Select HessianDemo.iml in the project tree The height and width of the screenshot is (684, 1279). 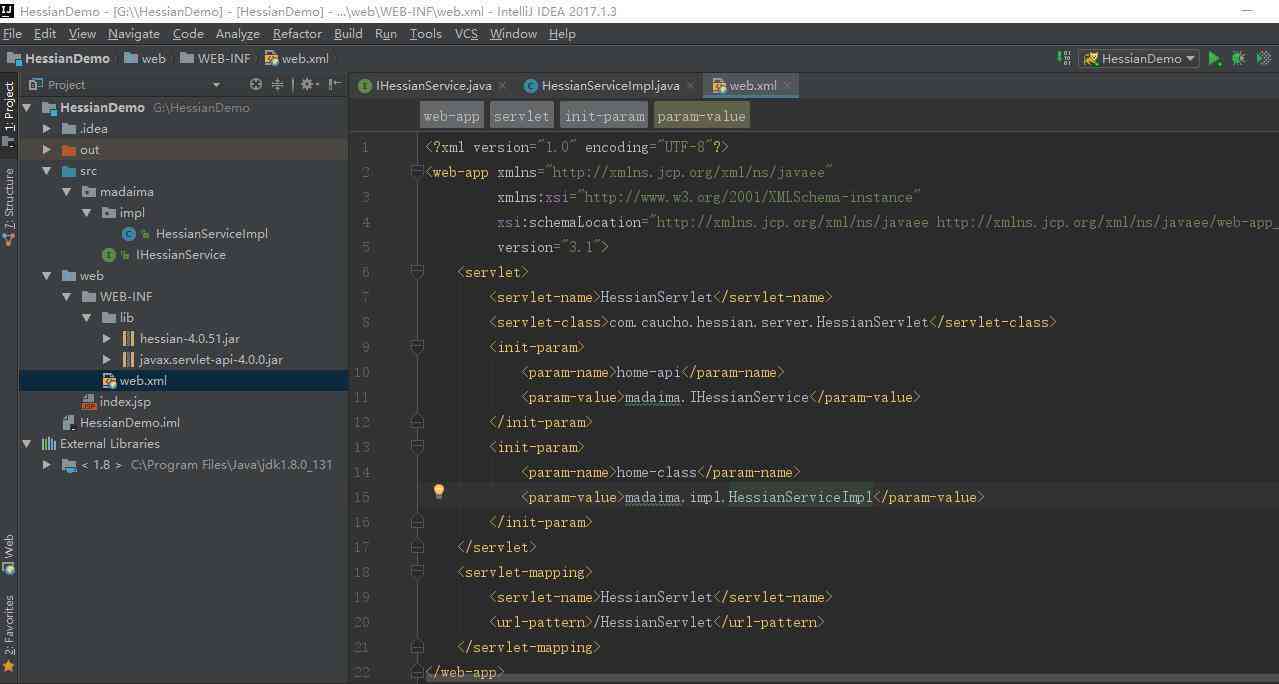[130, 422]
